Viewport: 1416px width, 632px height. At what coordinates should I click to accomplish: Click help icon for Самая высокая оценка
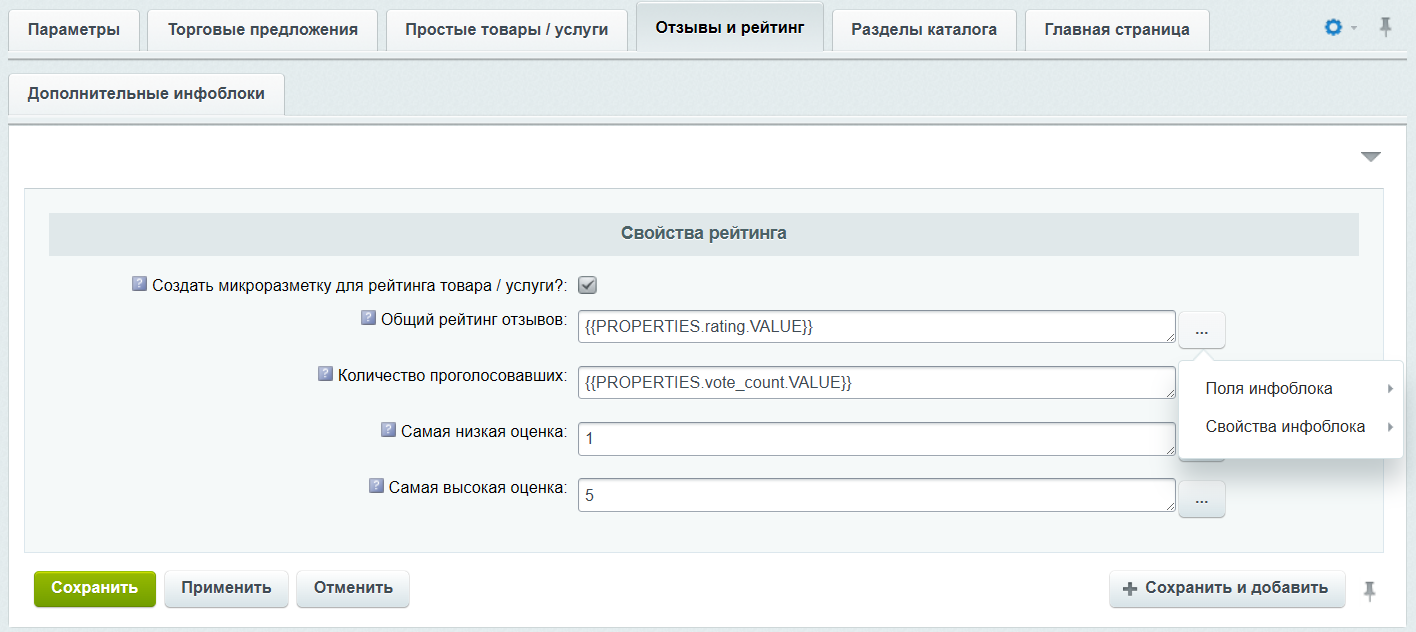click(376, 486)
